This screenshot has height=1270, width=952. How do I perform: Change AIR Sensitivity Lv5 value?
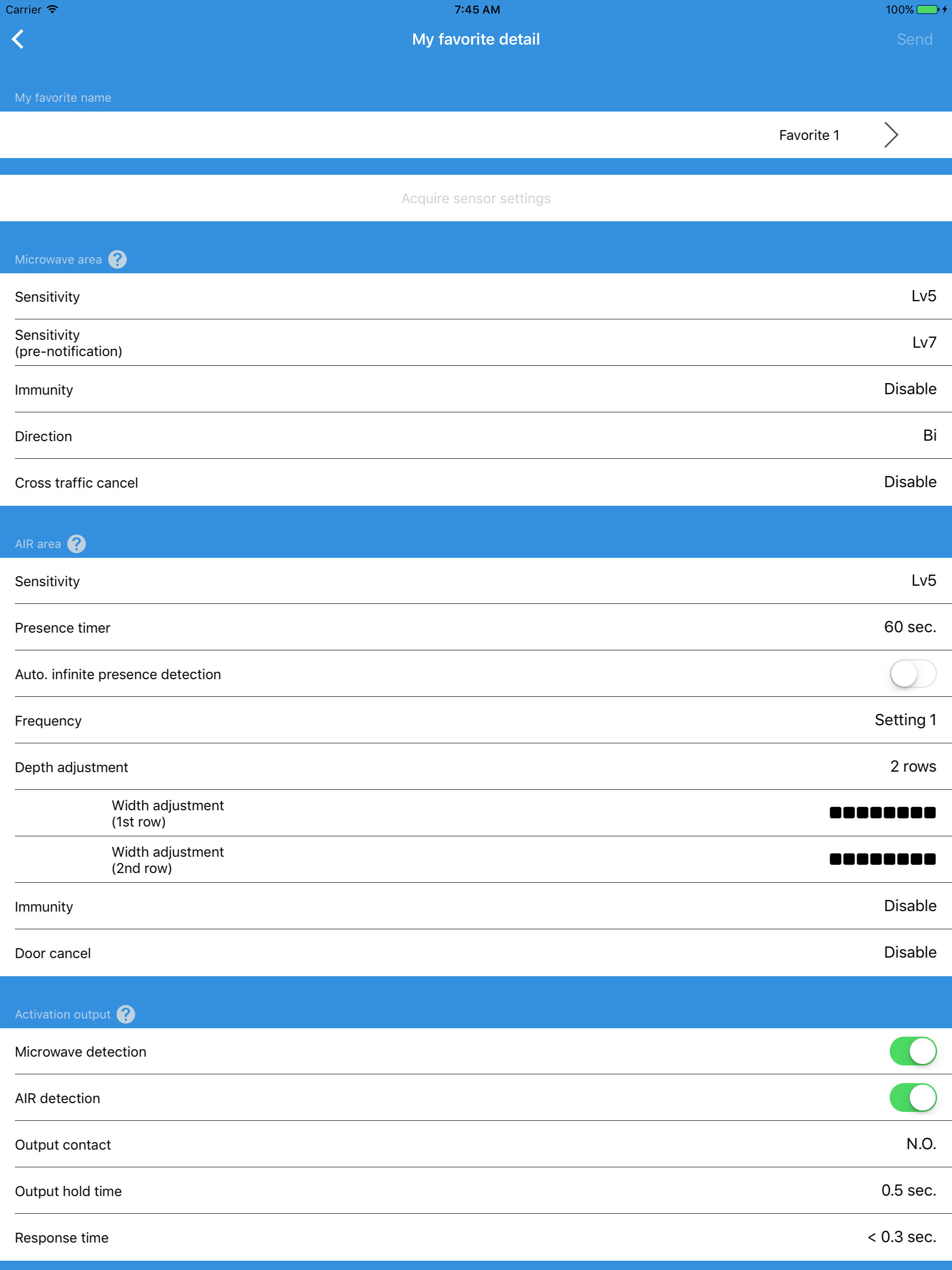(x=924, y=581)
